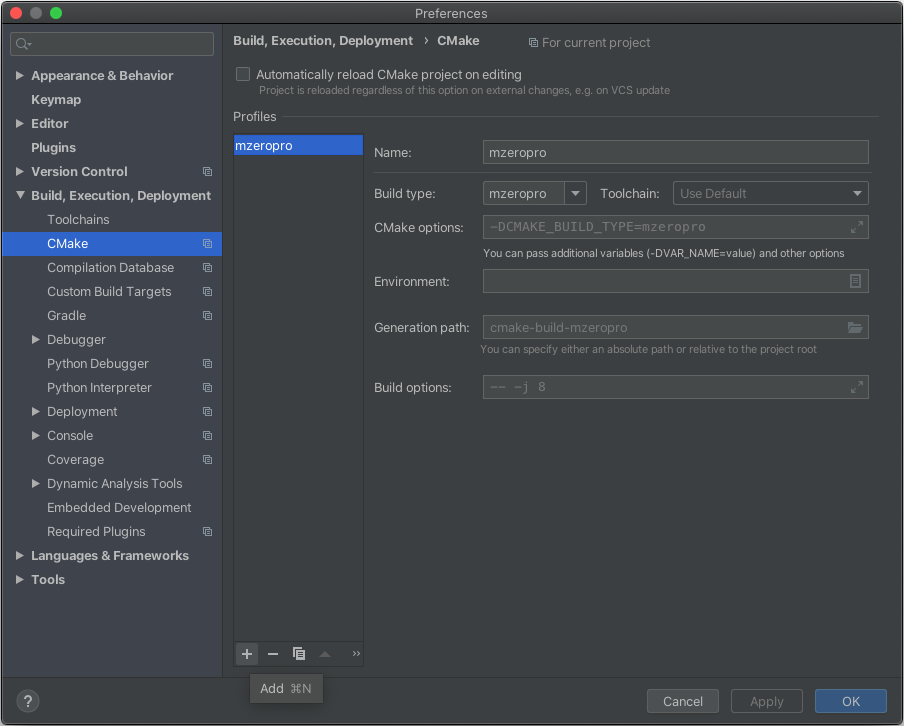Screen dimensions: 904x726
Task: Select Toolchains in the settings tree
Action: tap(78, 220)
